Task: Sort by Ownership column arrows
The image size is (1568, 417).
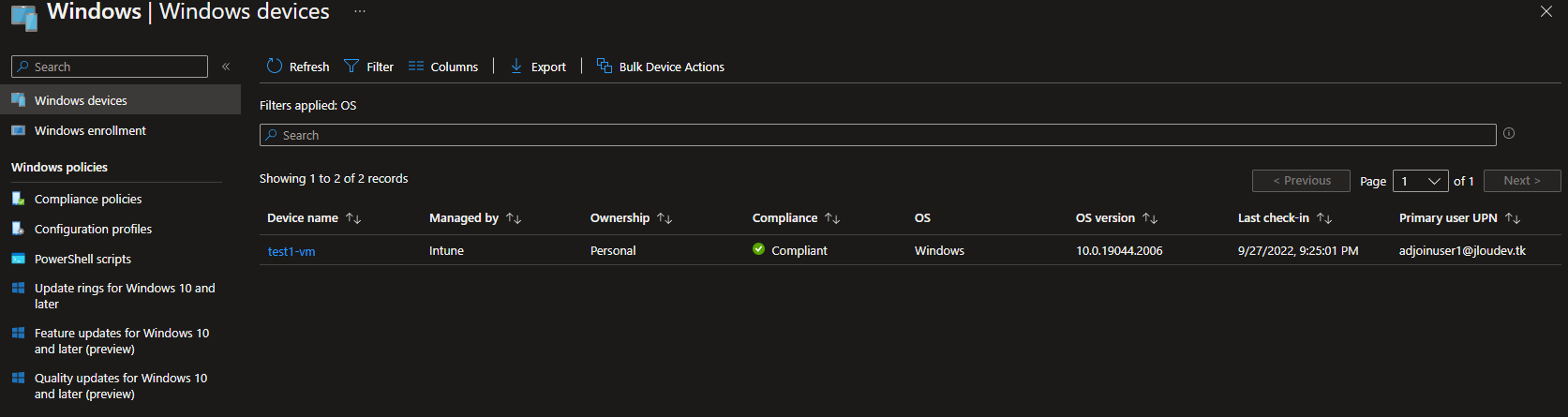Action: click(665, 218)
